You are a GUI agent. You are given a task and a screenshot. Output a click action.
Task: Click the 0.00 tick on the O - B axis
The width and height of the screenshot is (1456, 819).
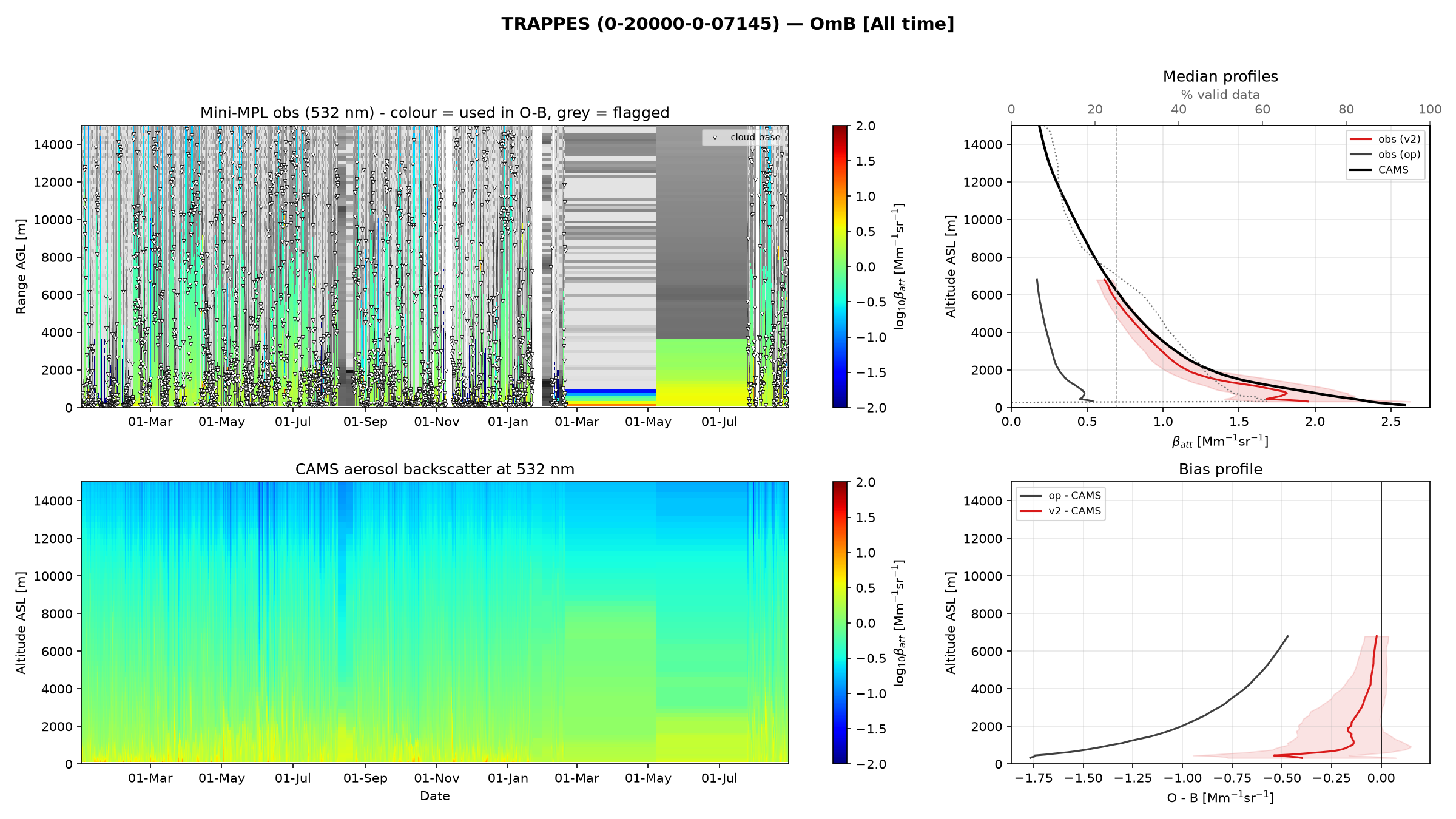pos(1381,778)
